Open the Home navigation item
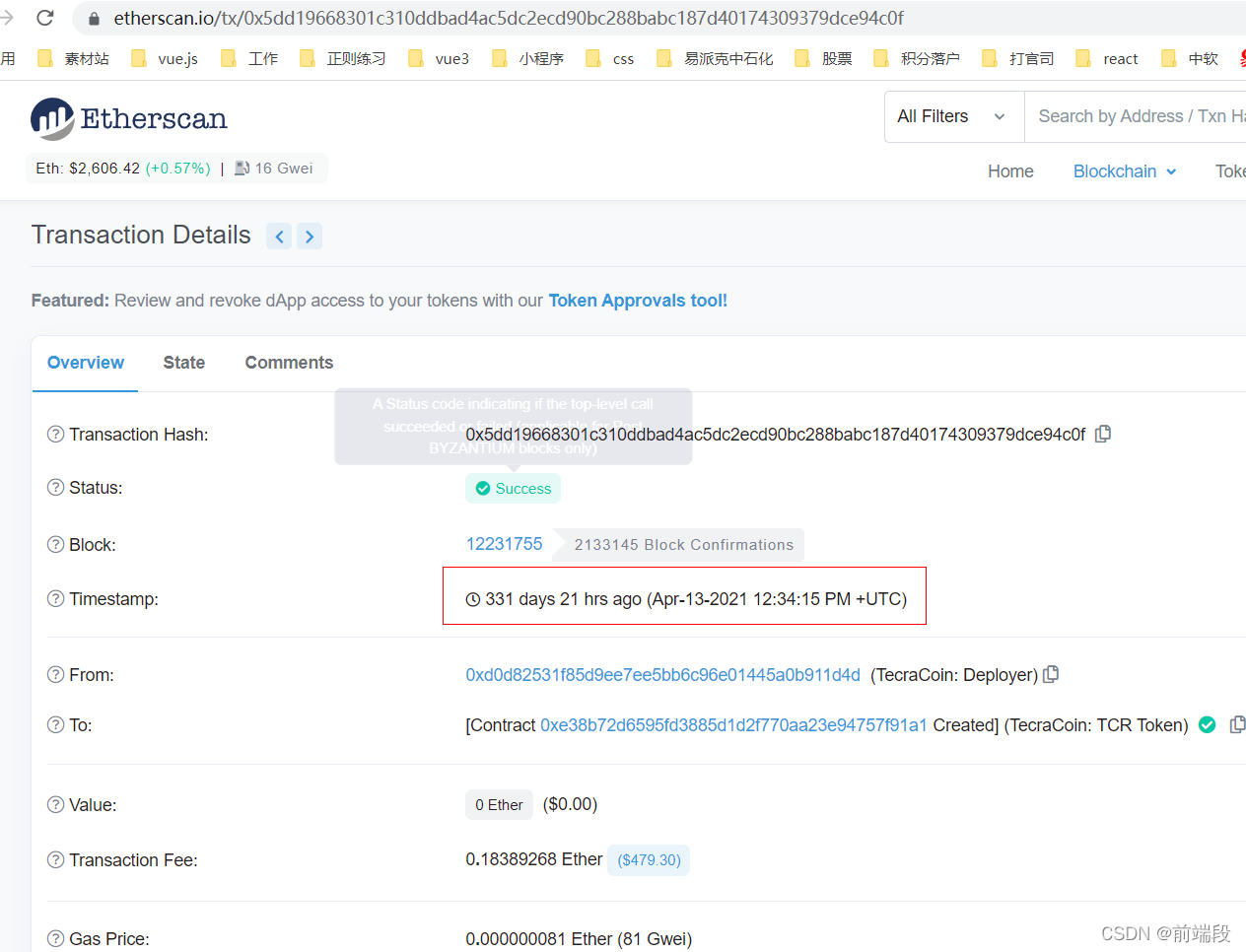The image size is (1246, 952). (1010, 171)
